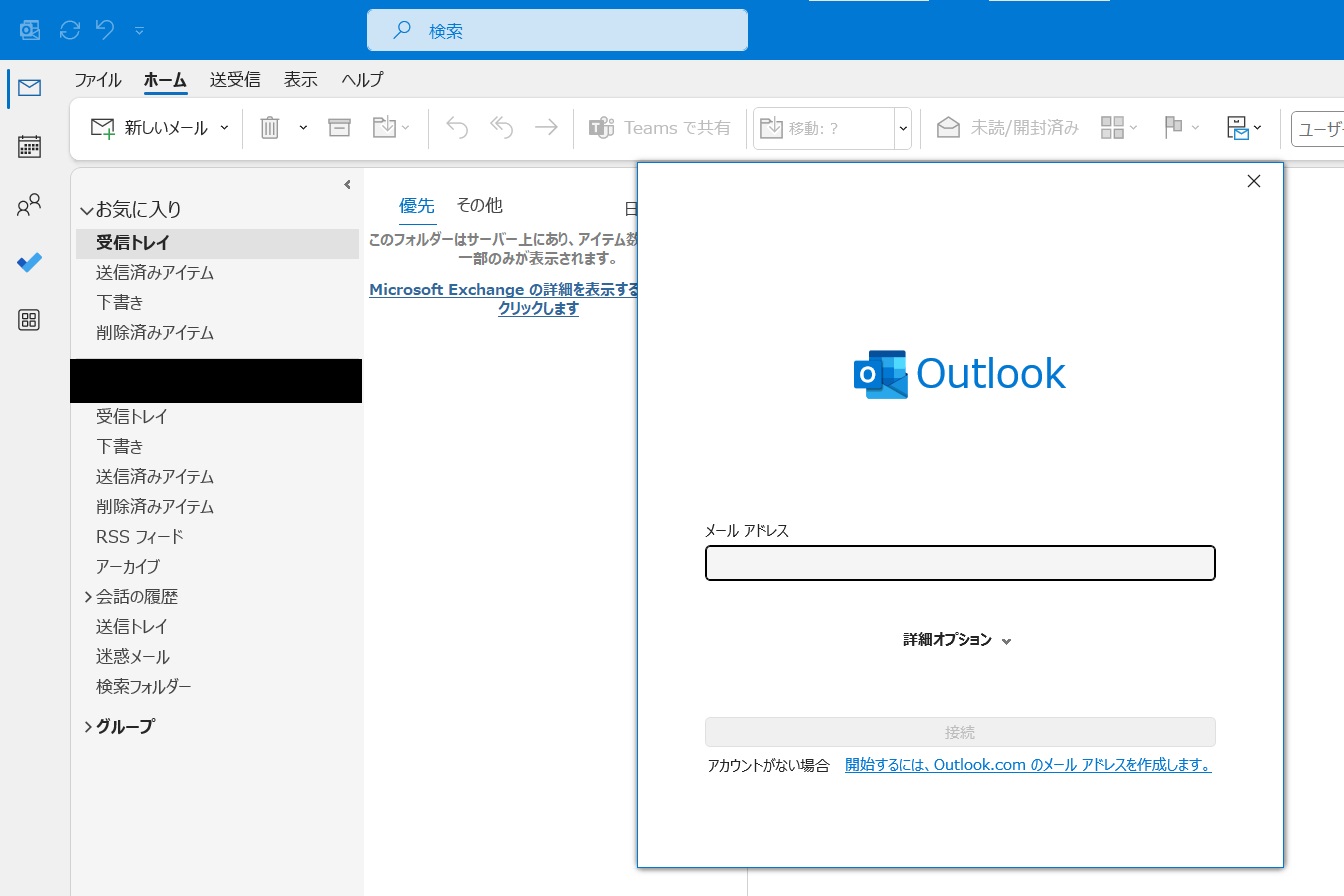Screen dimensions: 1344x896
Task: Switch to the その他 inbox tab
Action: [x=479, y=206]
